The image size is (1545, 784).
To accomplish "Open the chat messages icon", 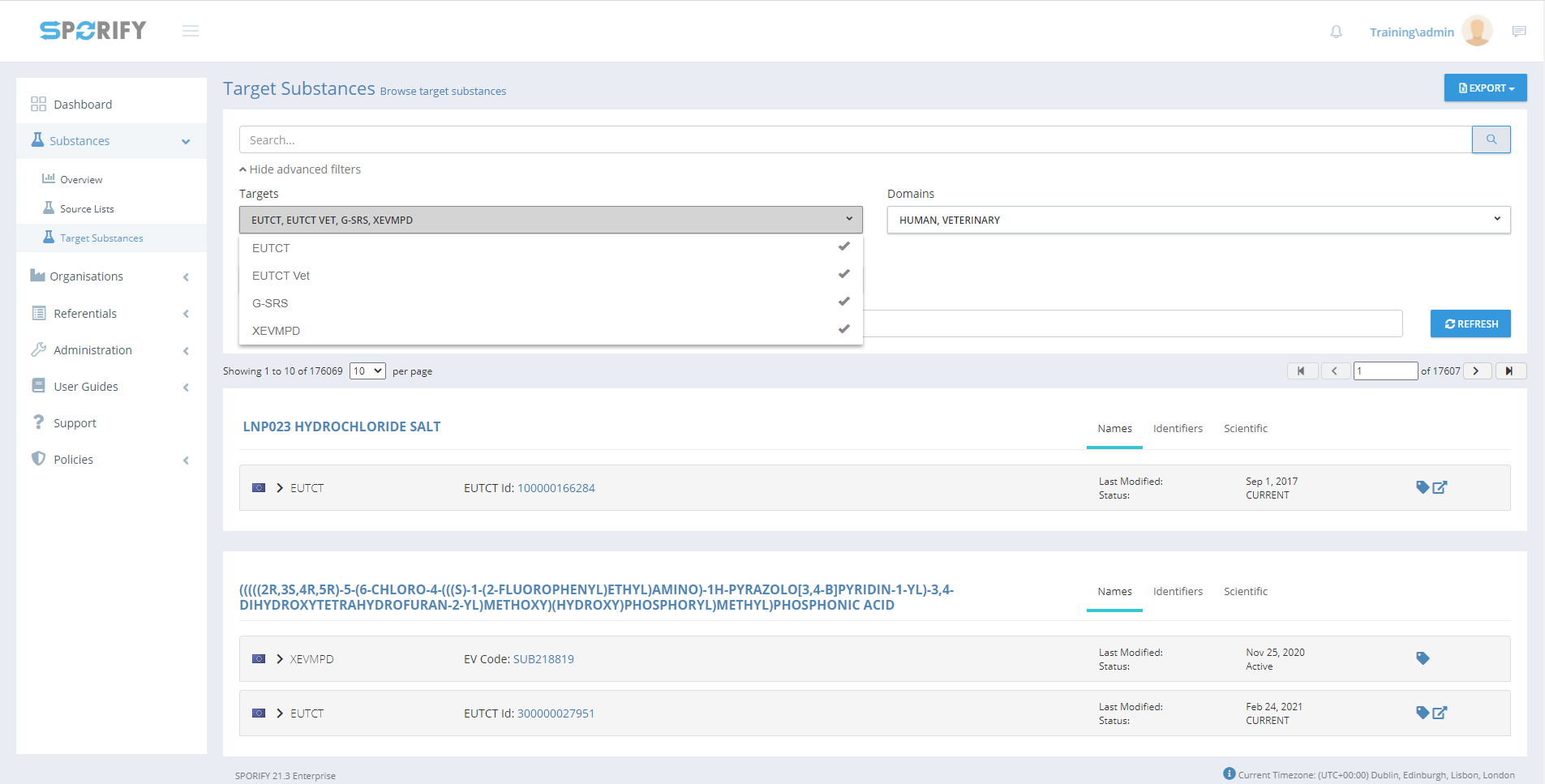I will pos(1519,32).
